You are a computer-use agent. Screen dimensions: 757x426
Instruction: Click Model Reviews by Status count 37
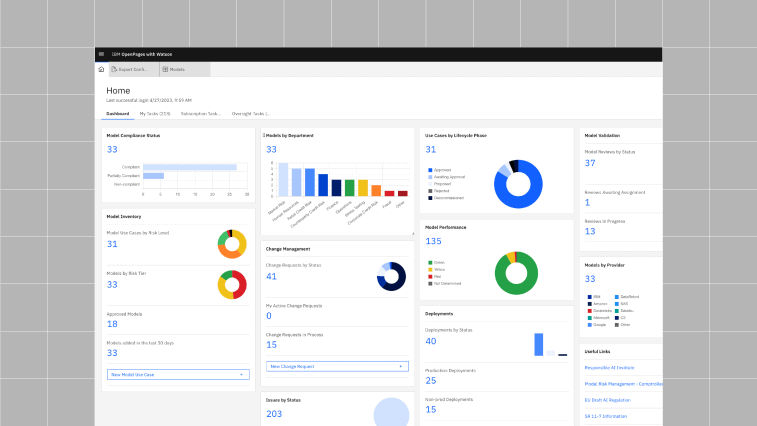point(590,163)
